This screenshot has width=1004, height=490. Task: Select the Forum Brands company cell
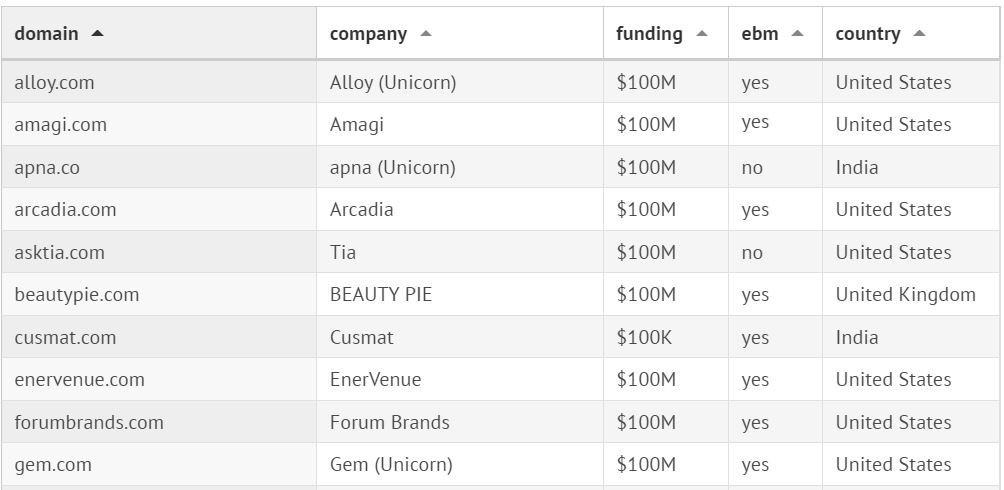click(x=389, y=423)
